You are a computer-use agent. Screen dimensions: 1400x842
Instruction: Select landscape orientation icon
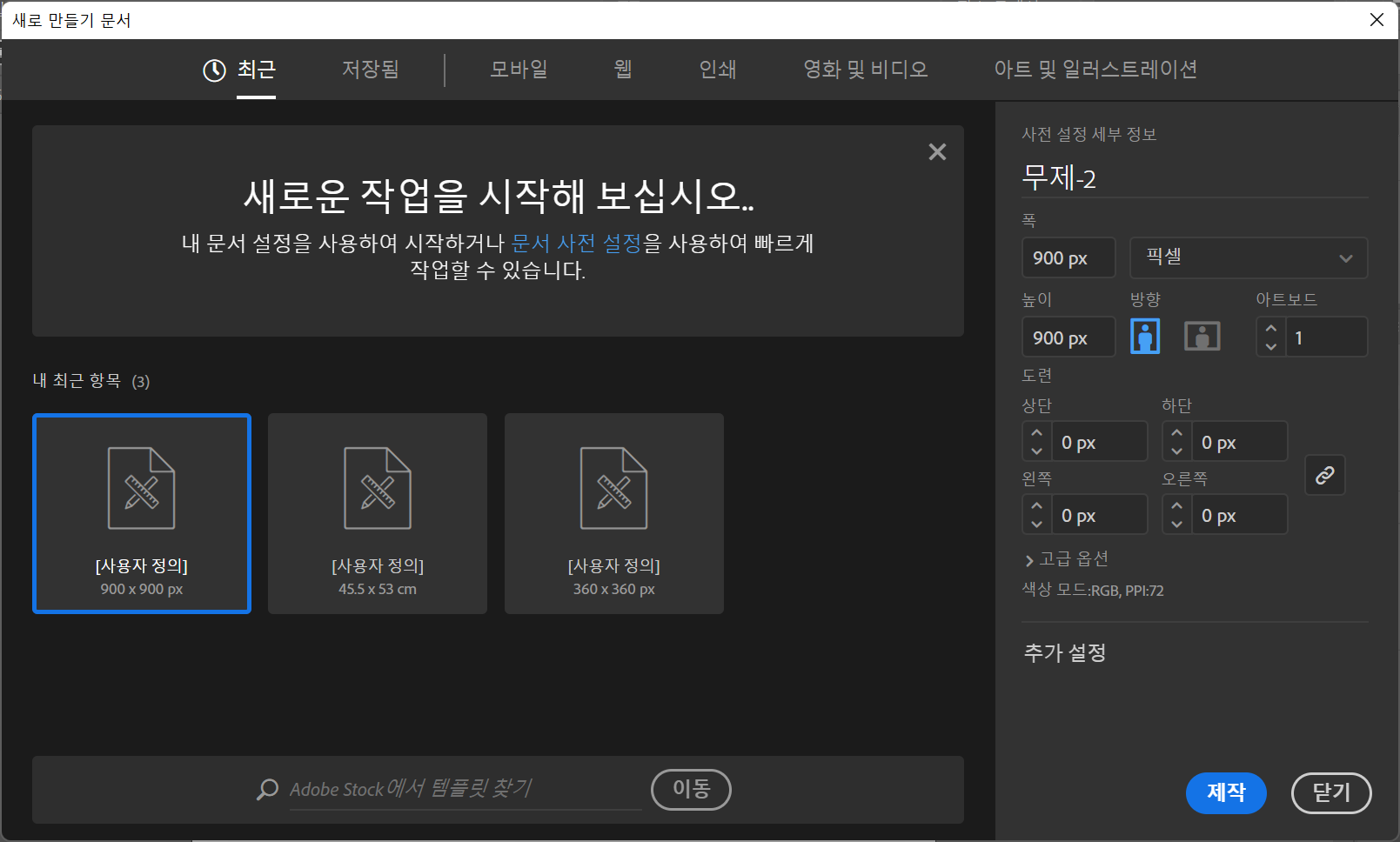1202,337
